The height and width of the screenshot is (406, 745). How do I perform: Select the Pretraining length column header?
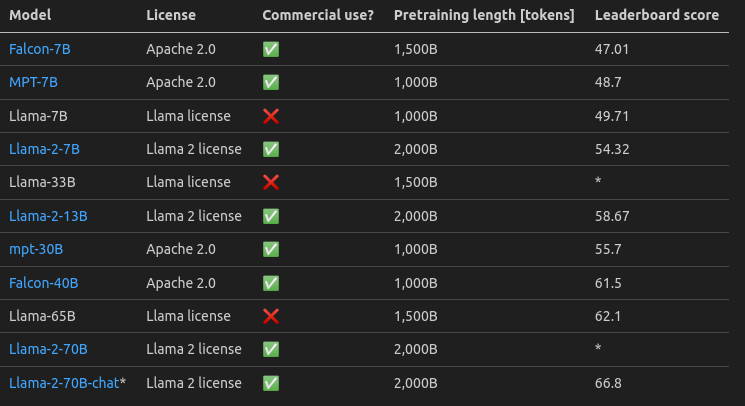pyautogui.click(x=483, y=16)
